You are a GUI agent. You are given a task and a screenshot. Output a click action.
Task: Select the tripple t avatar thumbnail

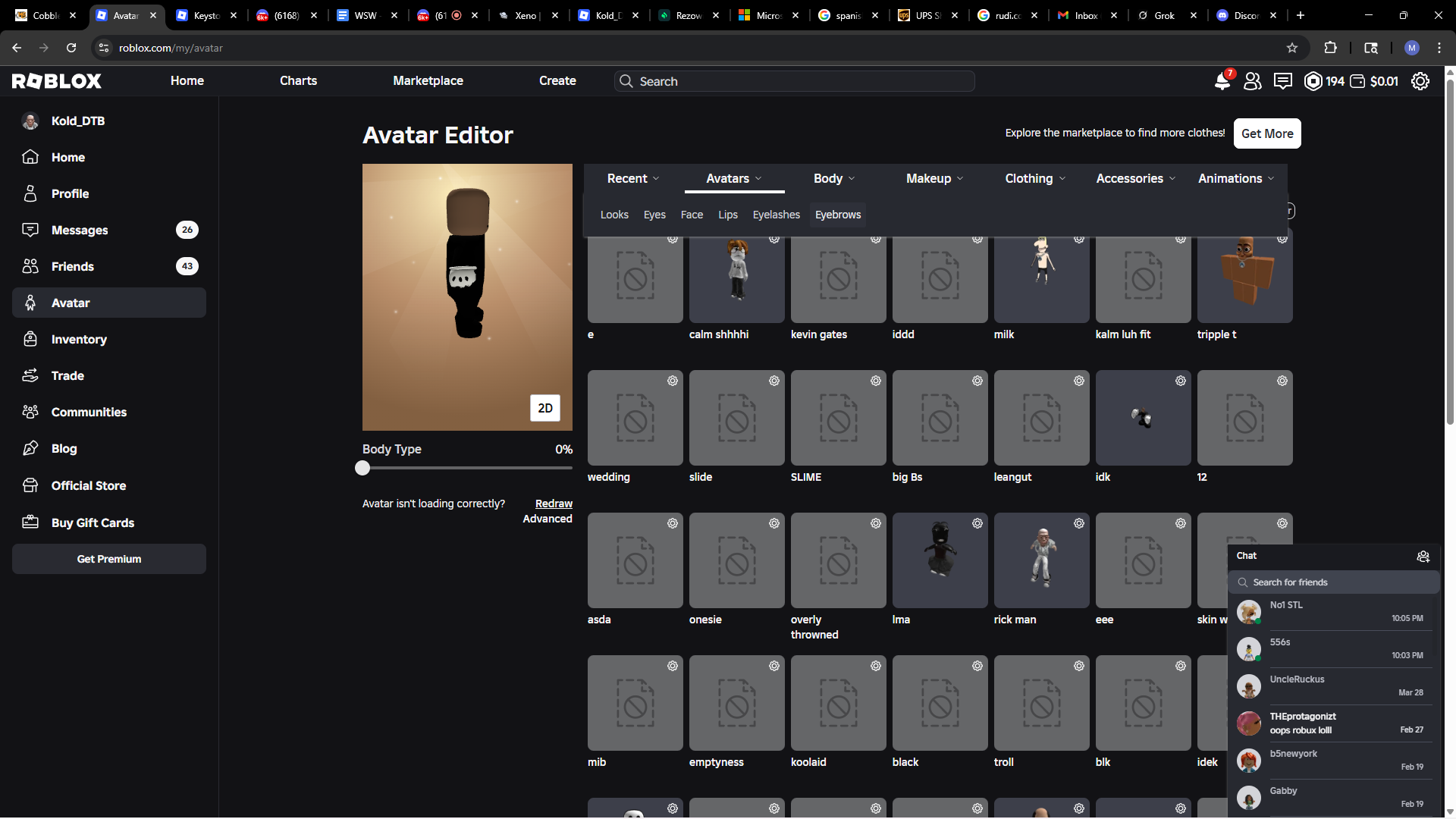[1245, 275]
